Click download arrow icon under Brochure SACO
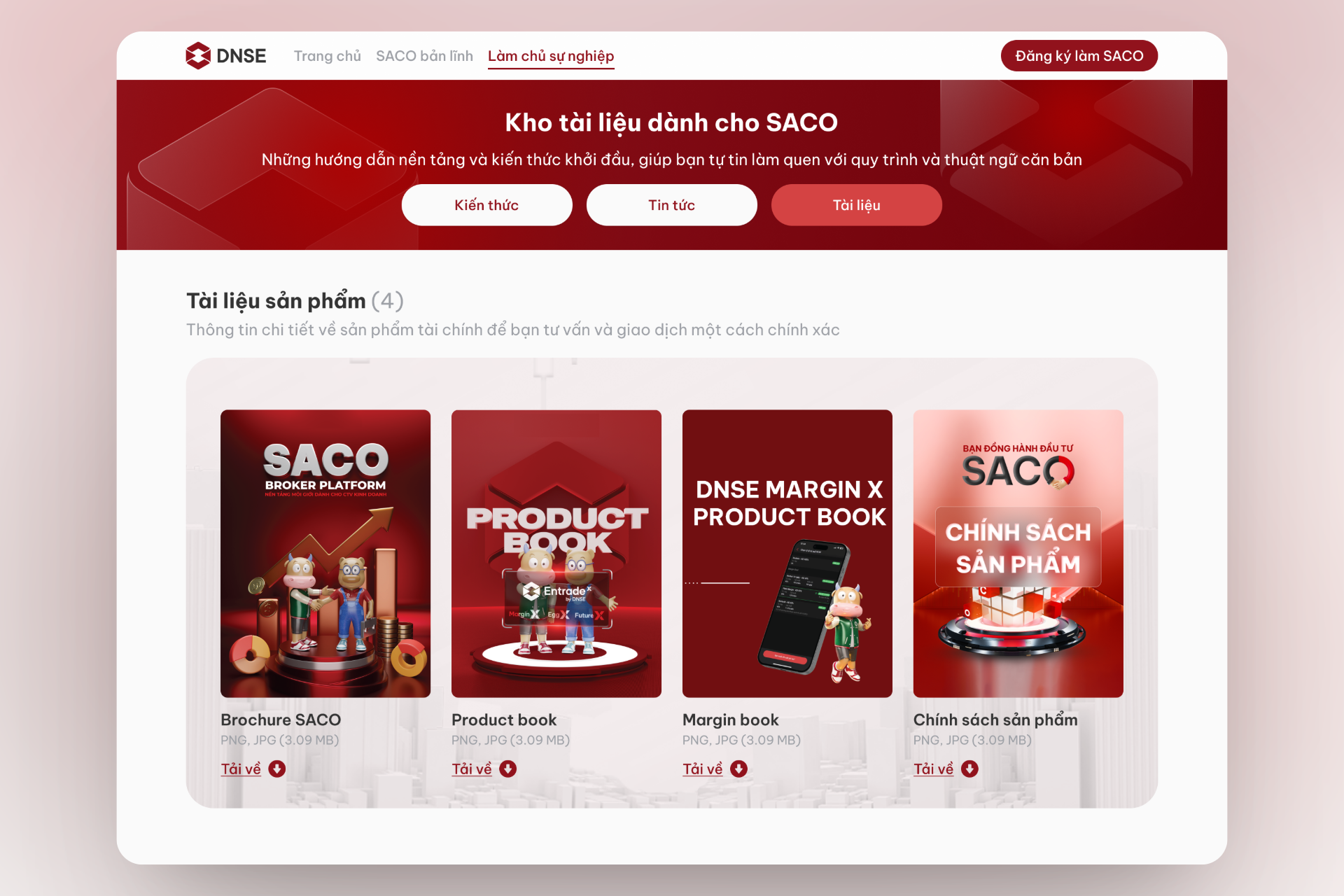Screen dimensions: 1344x896 click(277, 769)
